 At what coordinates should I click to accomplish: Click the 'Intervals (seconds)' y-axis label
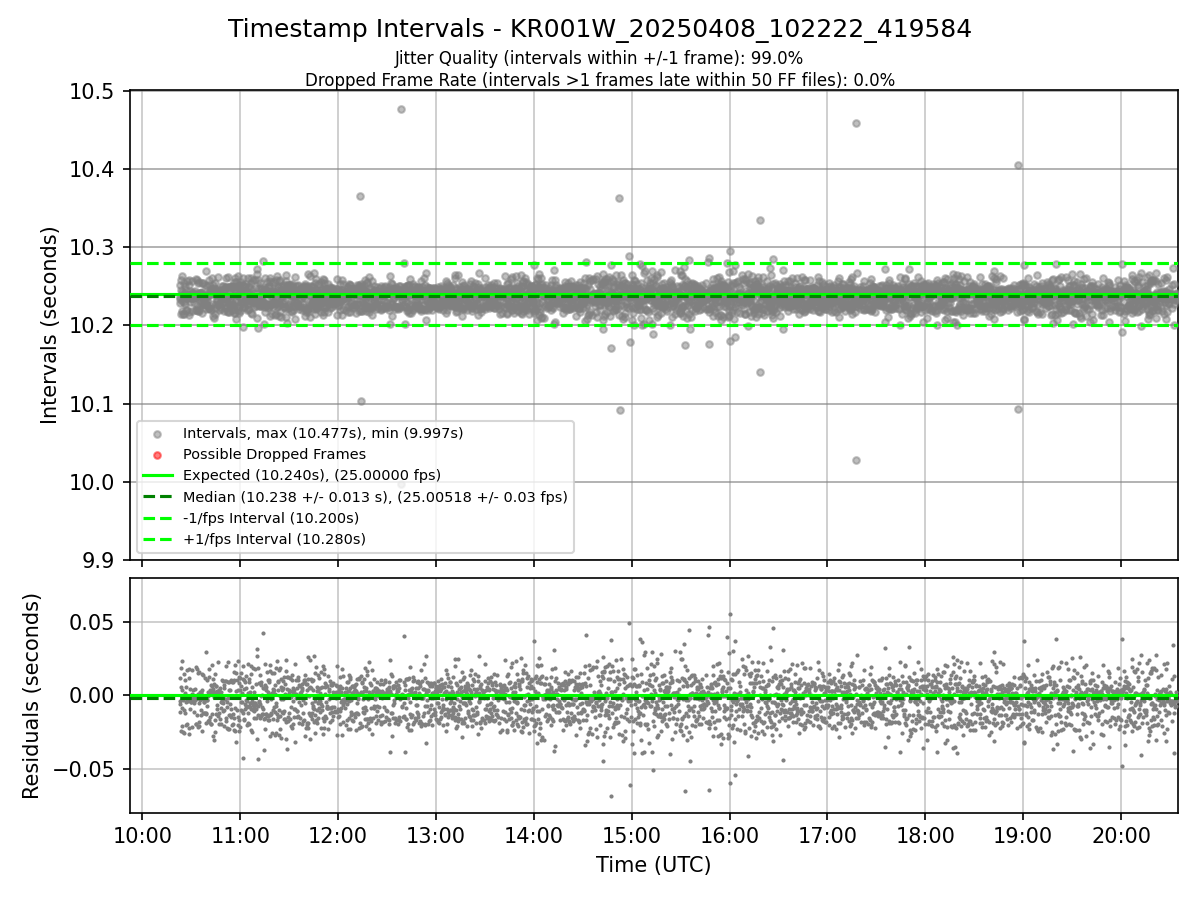click(x=50, y=325)
